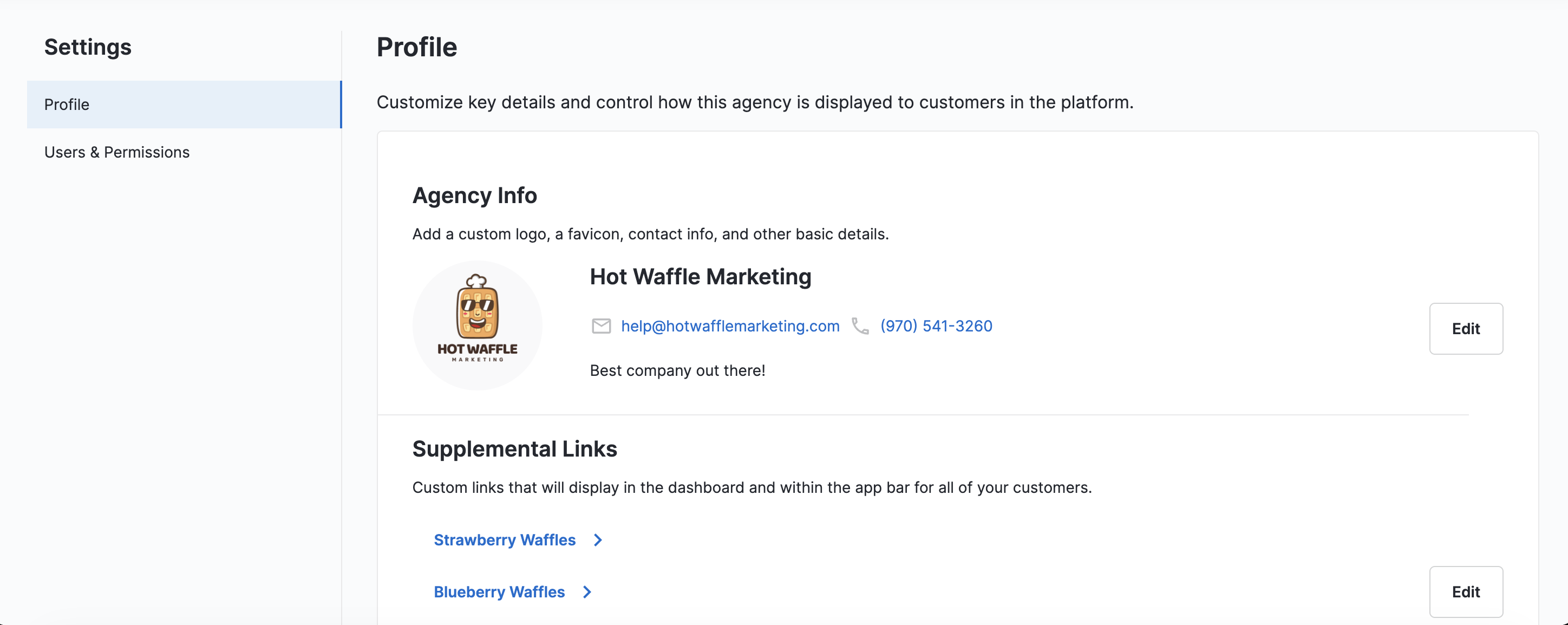Click the chevron beside Strawberry Waffles

(598, 540)
